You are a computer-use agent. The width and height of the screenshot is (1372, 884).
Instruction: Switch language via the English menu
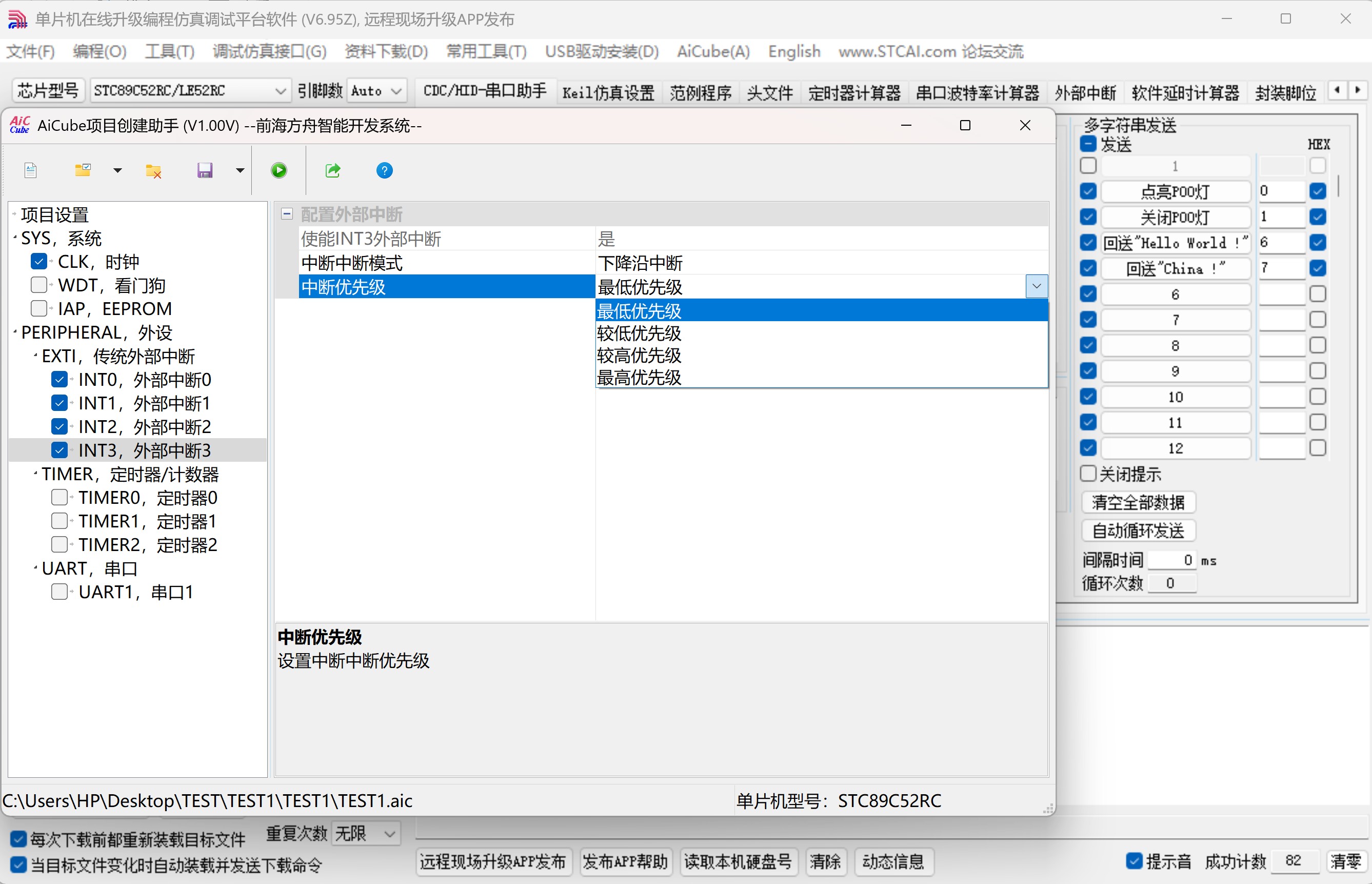(x=794, y=52)
